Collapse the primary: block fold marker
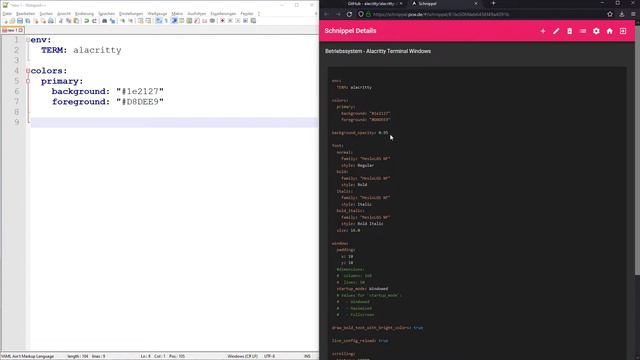This screenshot has height=360, width=640. pos(28,81)
